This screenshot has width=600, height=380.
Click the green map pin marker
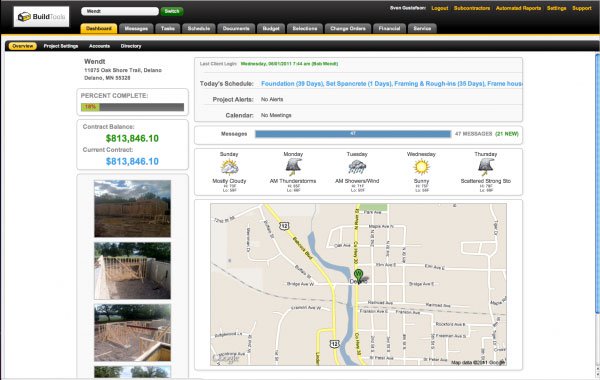pos(358,275)
